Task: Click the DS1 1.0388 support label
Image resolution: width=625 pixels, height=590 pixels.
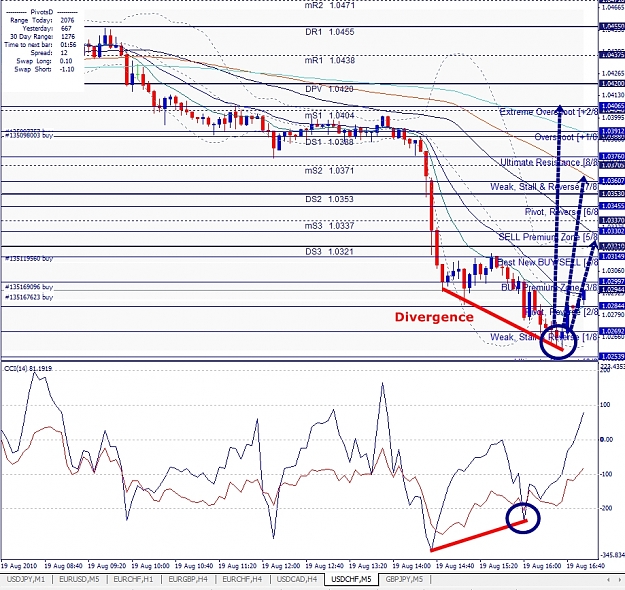Action: [x=329, y=142]
